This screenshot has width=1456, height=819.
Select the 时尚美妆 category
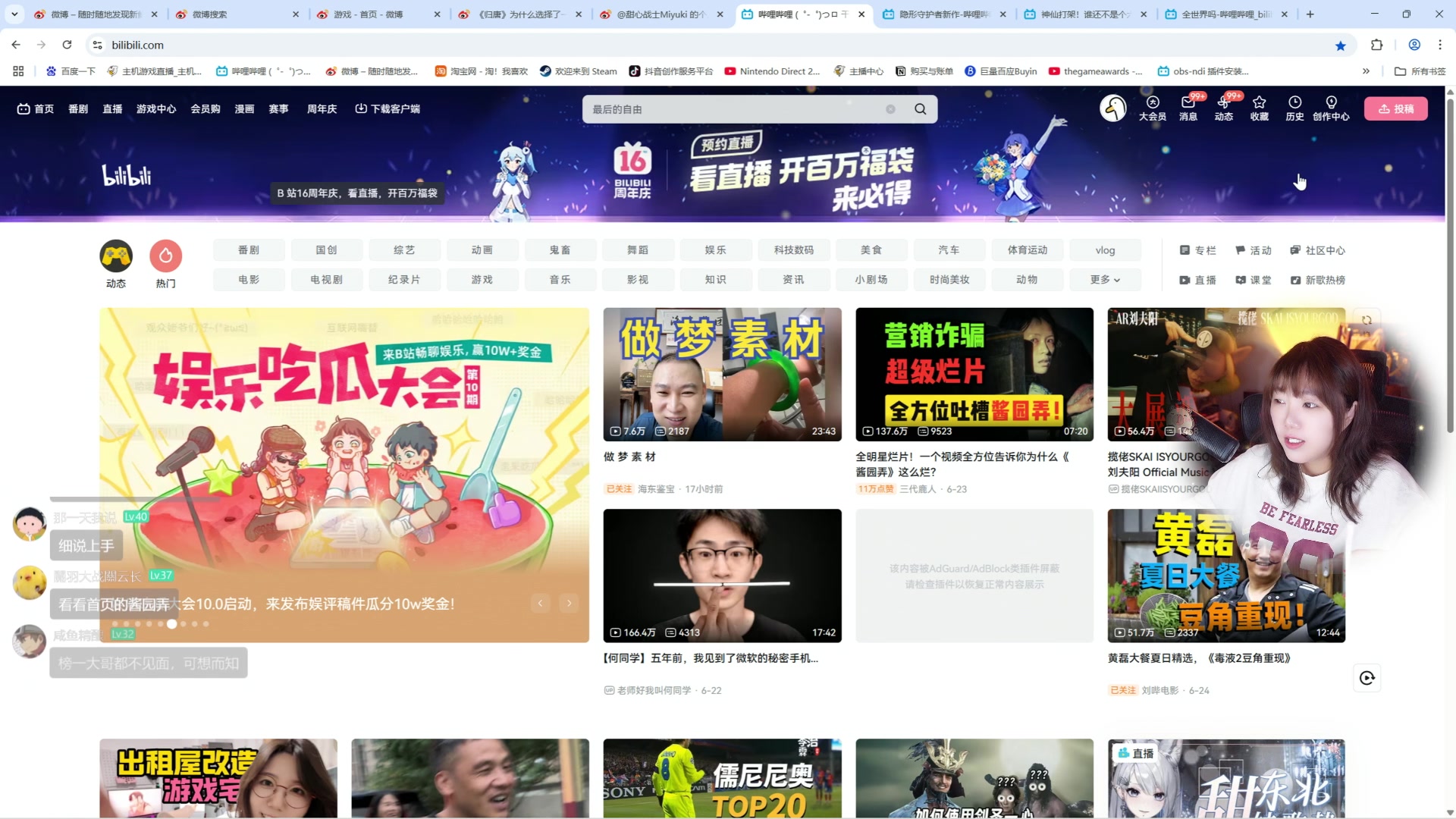[949, 279]
